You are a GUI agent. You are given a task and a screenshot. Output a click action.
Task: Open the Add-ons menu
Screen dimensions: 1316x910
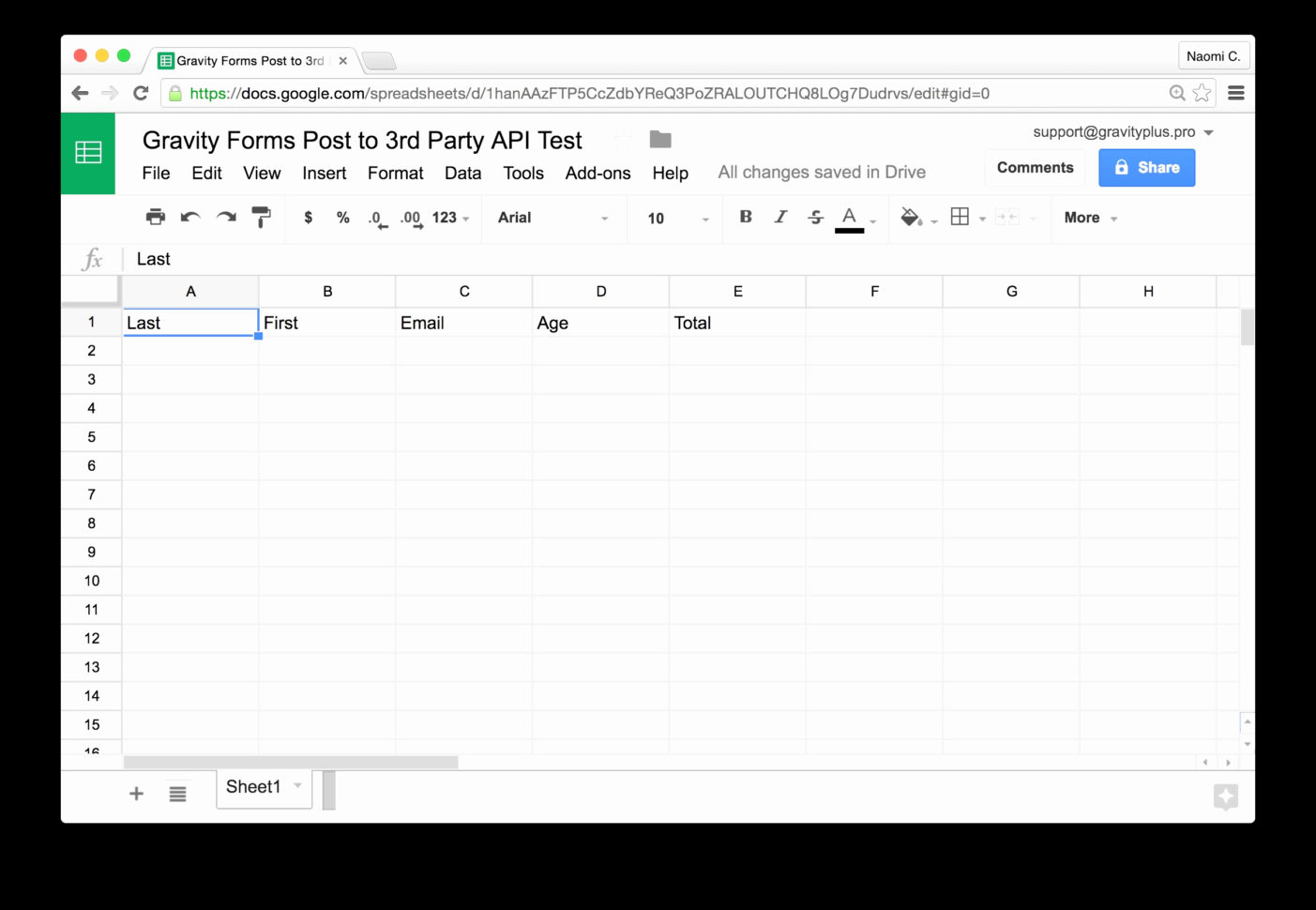coord(597,173)
